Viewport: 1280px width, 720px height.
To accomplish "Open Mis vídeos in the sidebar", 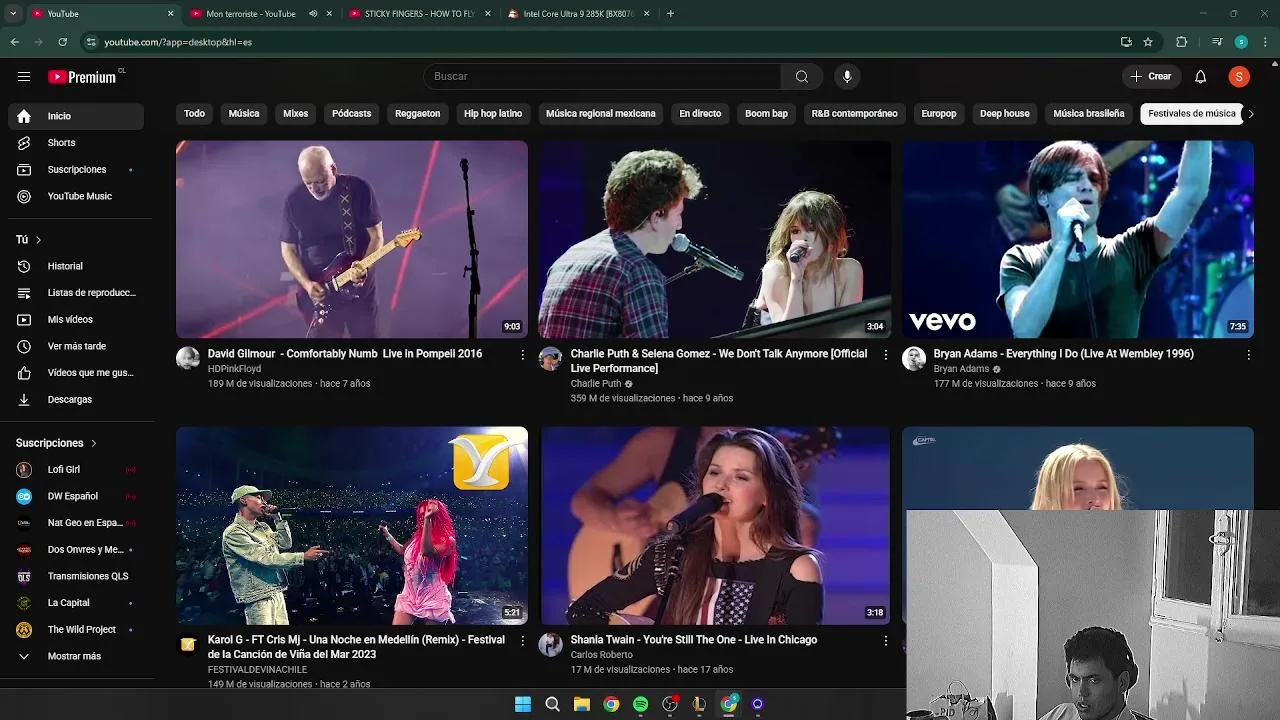I will 76,319.
